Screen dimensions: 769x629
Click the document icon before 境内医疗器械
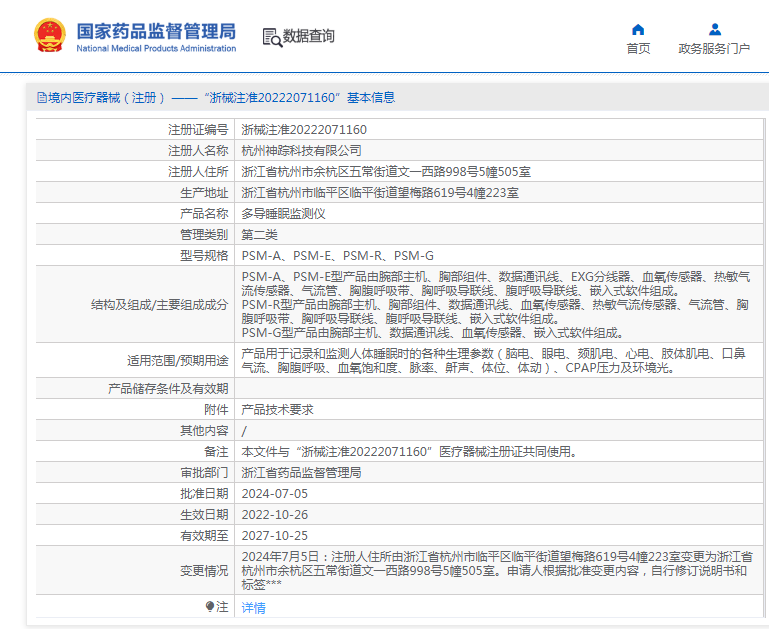tap(41, 98)
